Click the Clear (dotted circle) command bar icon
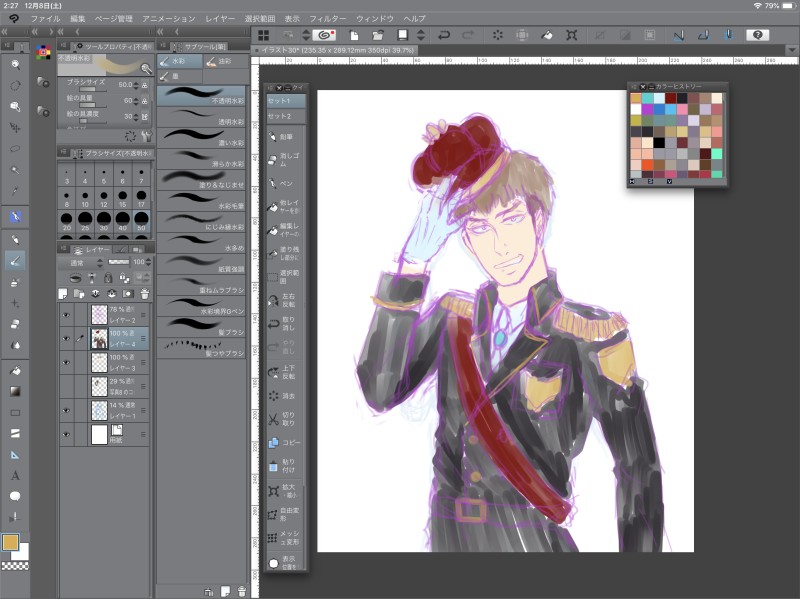800x599 pixels. point(497,35)
